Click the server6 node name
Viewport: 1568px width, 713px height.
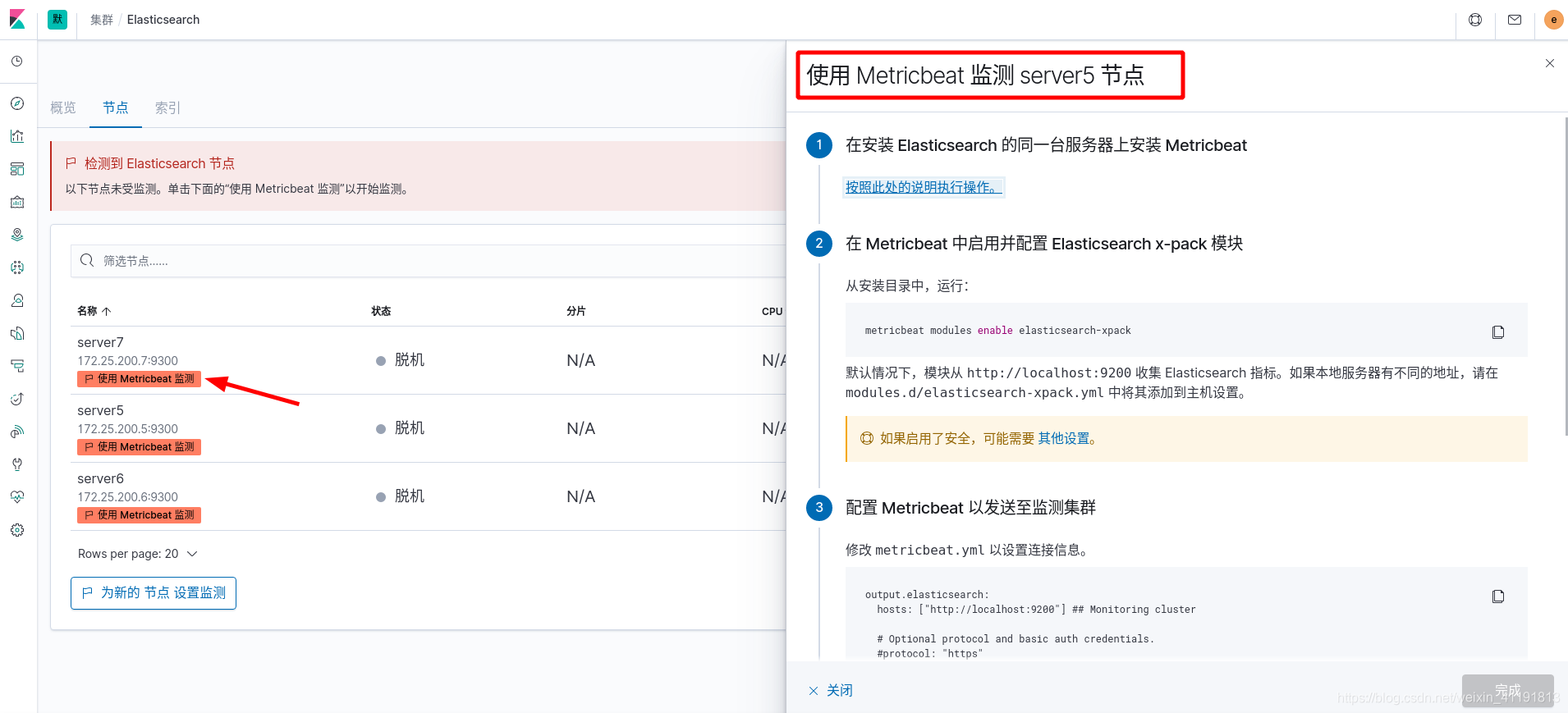pyautogui.click(x=100, y=478)
